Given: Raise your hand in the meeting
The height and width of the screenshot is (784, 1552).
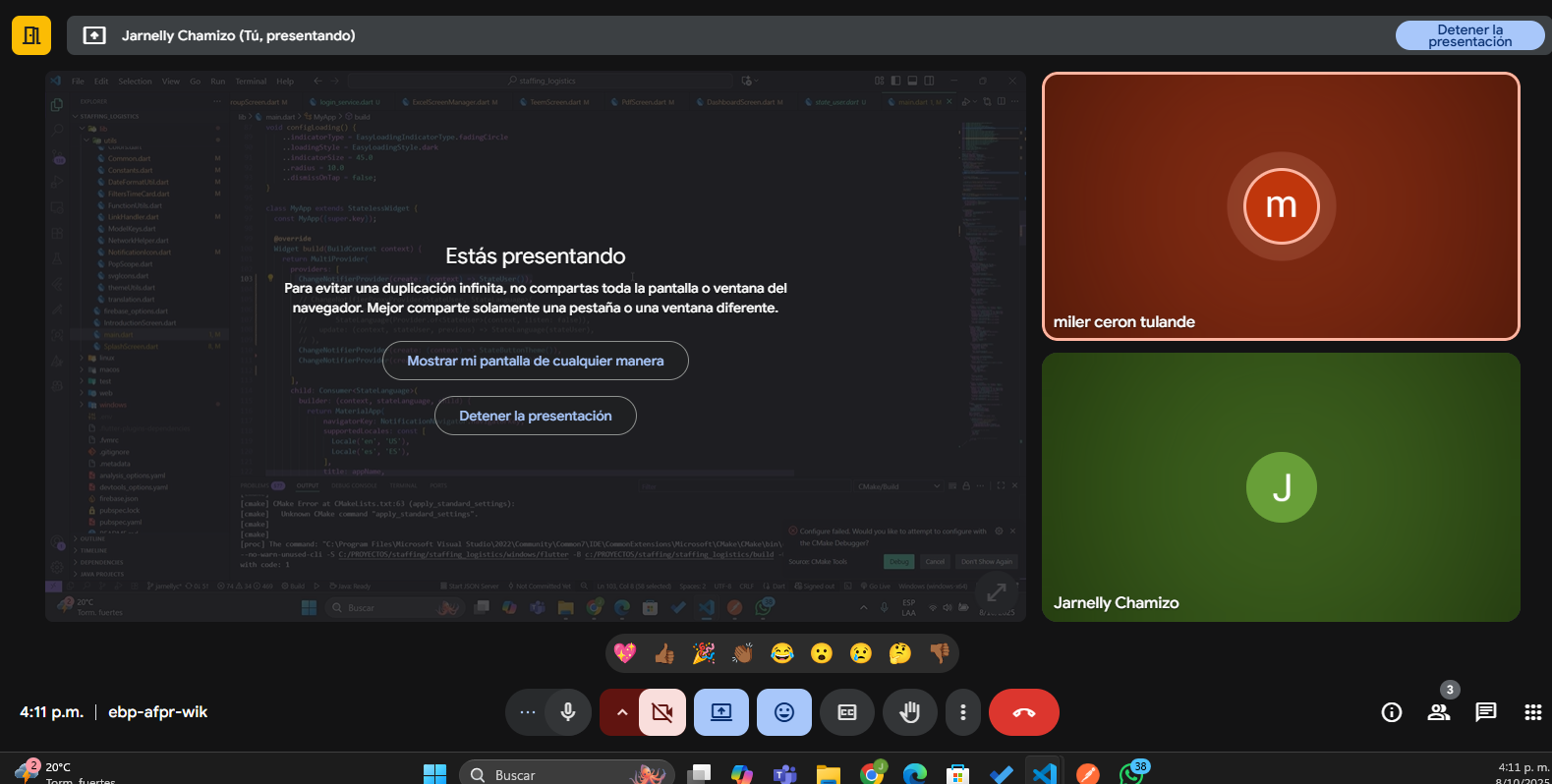Looking at the screenshot, I should coord(910,712).
